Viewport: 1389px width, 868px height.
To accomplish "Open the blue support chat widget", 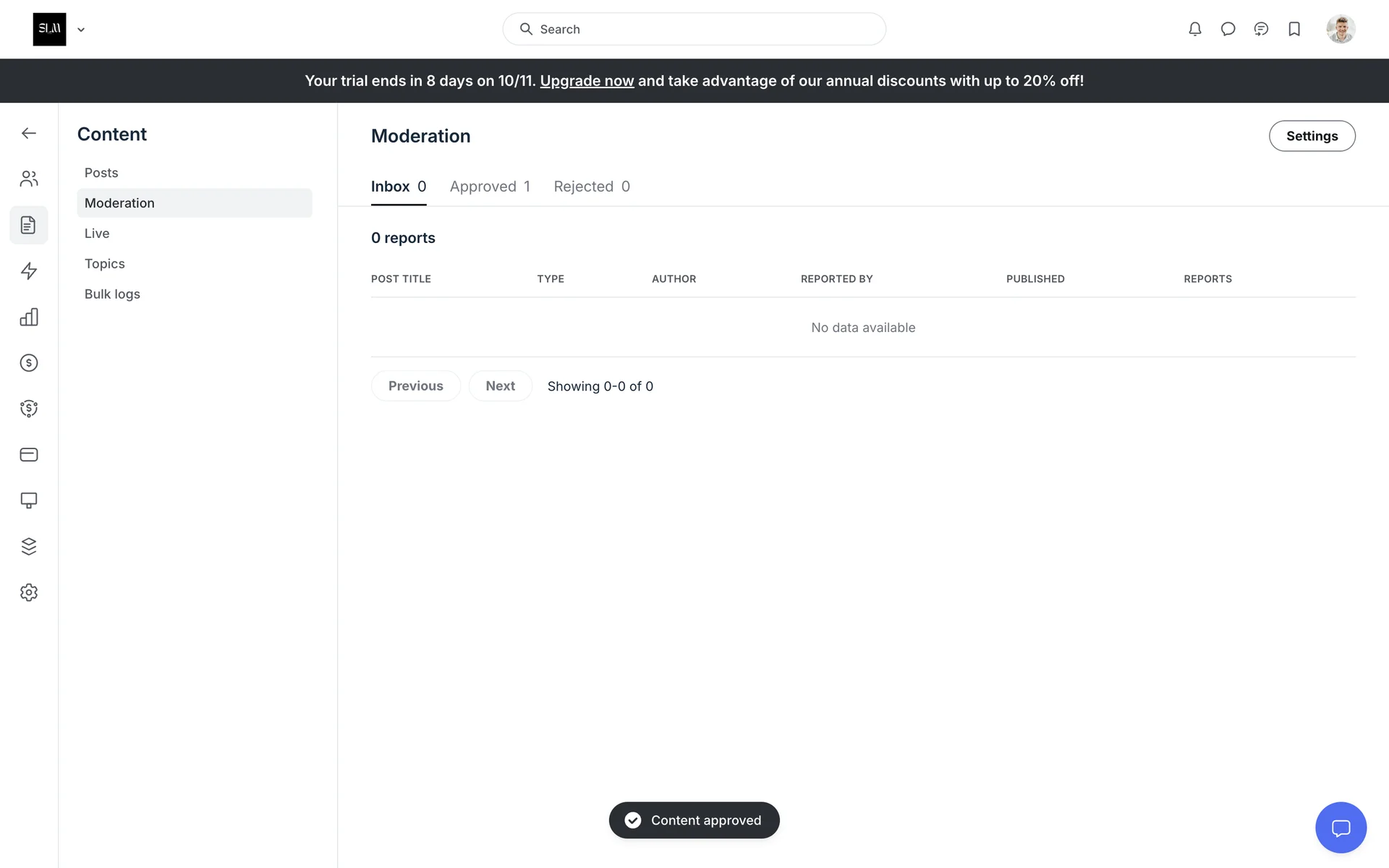I will [x=1341, y=827].
